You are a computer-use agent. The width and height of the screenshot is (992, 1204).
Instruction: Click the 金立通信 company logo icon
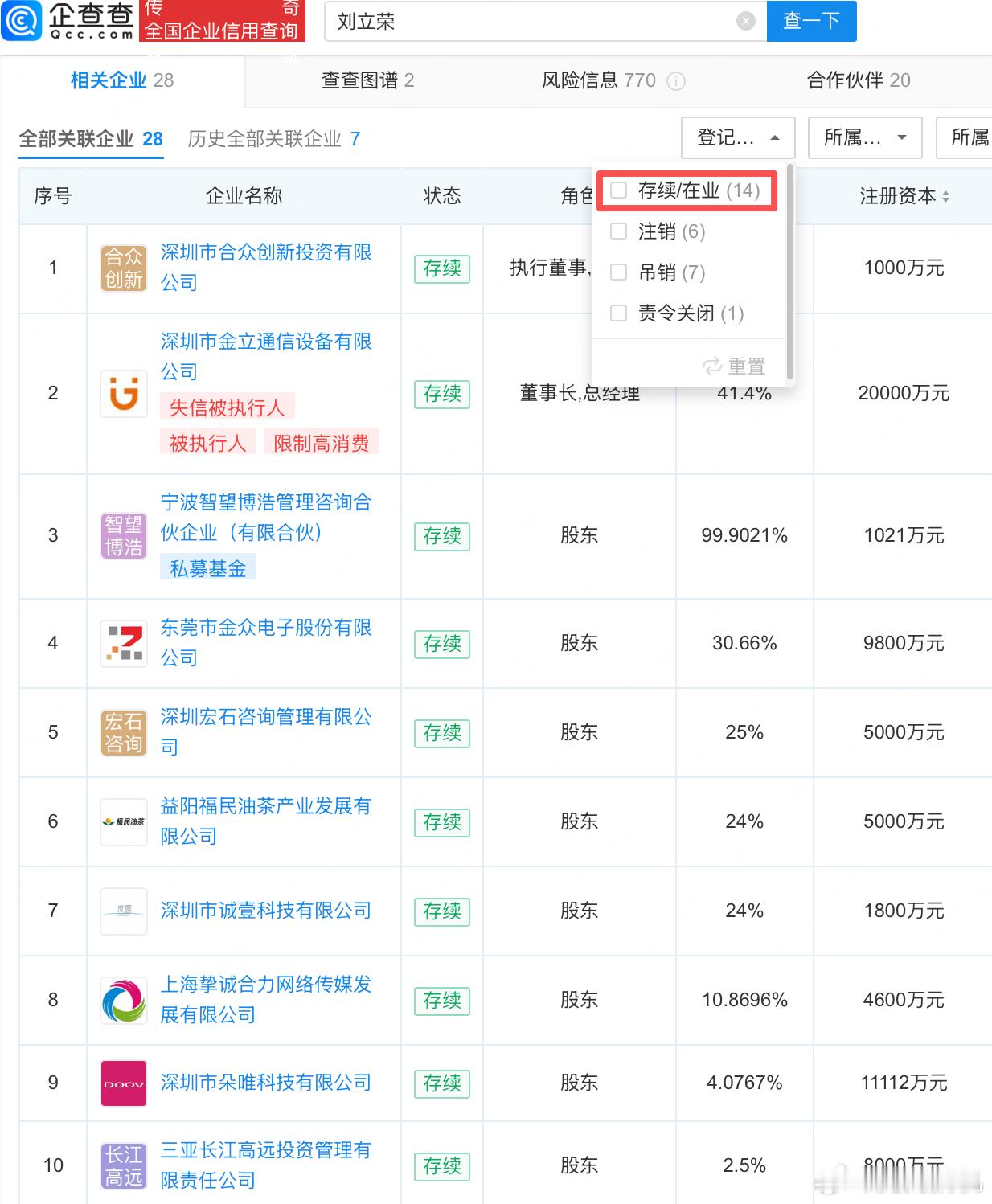pyautogui.click(x=124, y=394)
